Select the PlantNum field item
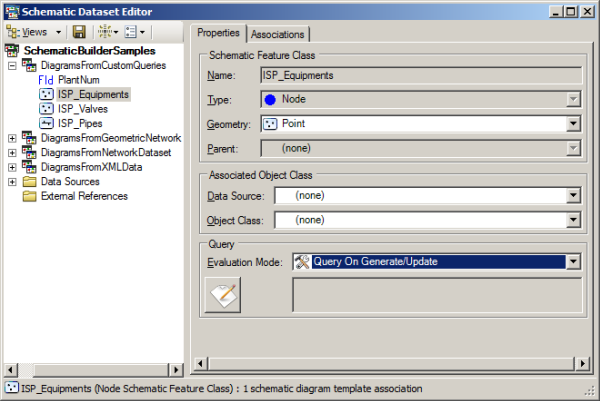600x401 pixels. coord(79,80)
